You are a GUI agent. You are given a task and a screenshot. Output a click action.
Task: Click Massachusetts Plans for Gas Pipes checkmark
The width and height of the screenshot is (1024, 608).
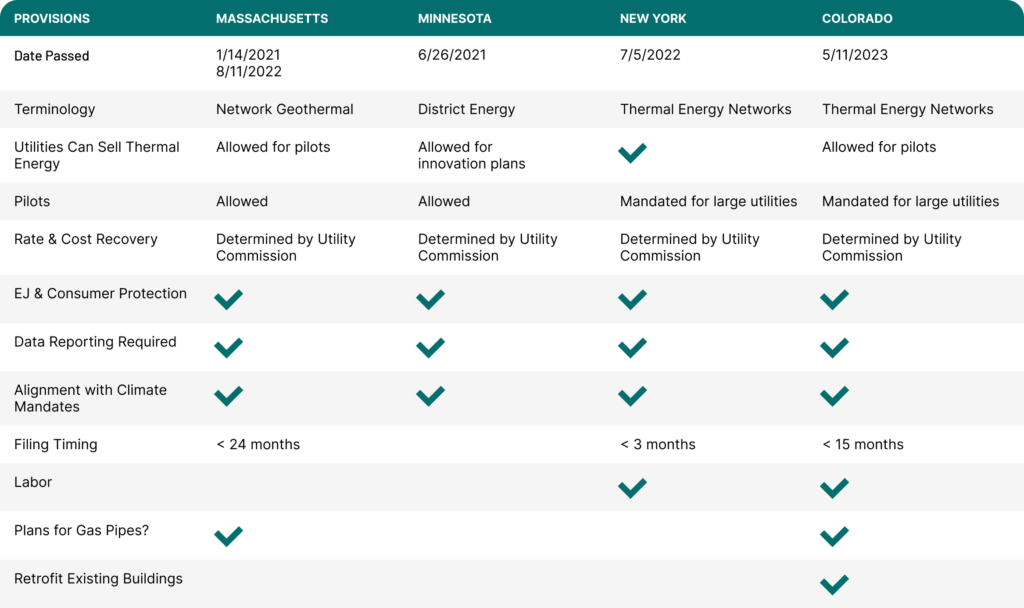(228, 536)
